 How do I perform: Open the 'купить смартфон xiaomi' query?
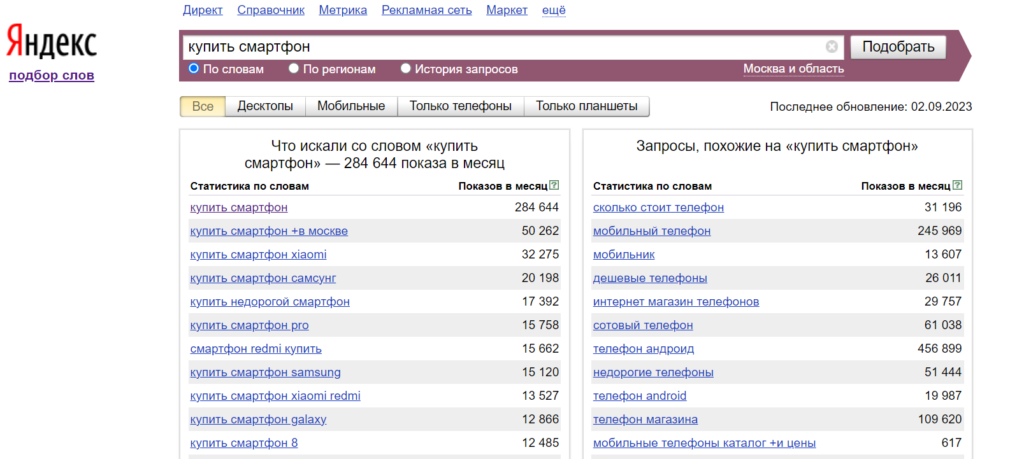[x=258, y=255]
